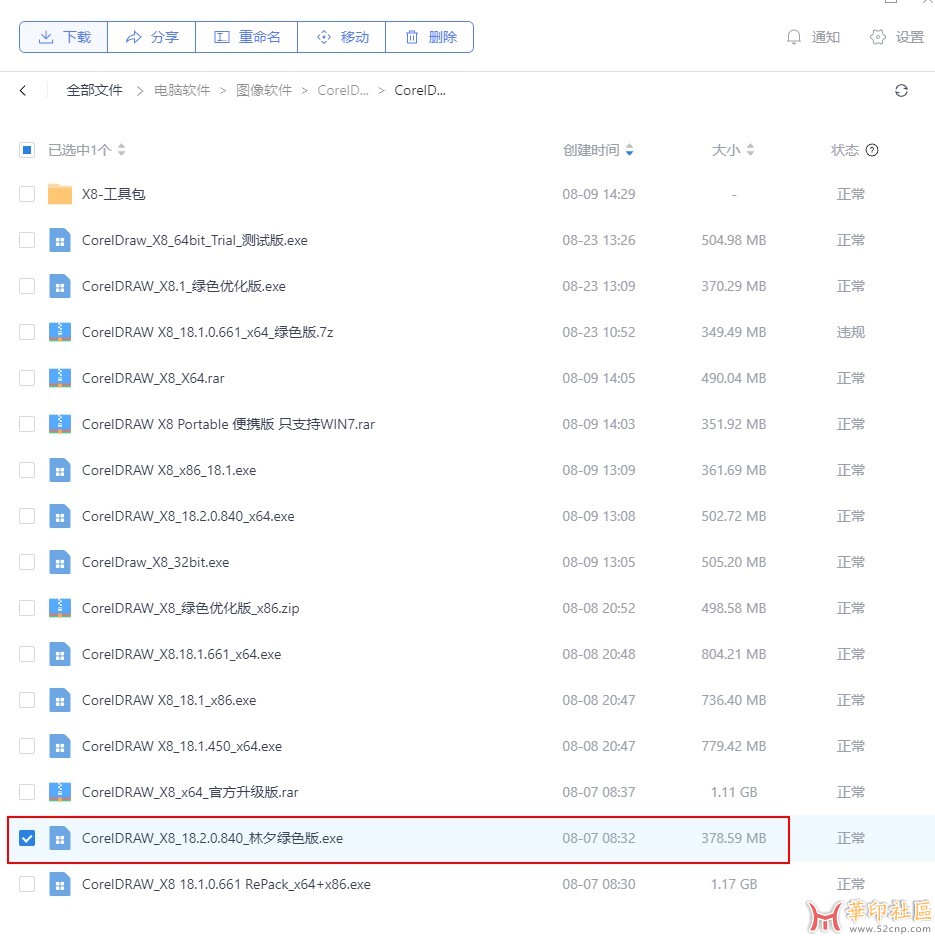935x936 pixels.
Task: Sort by name using 已选中1个 arrows
Action: point(122,149)
